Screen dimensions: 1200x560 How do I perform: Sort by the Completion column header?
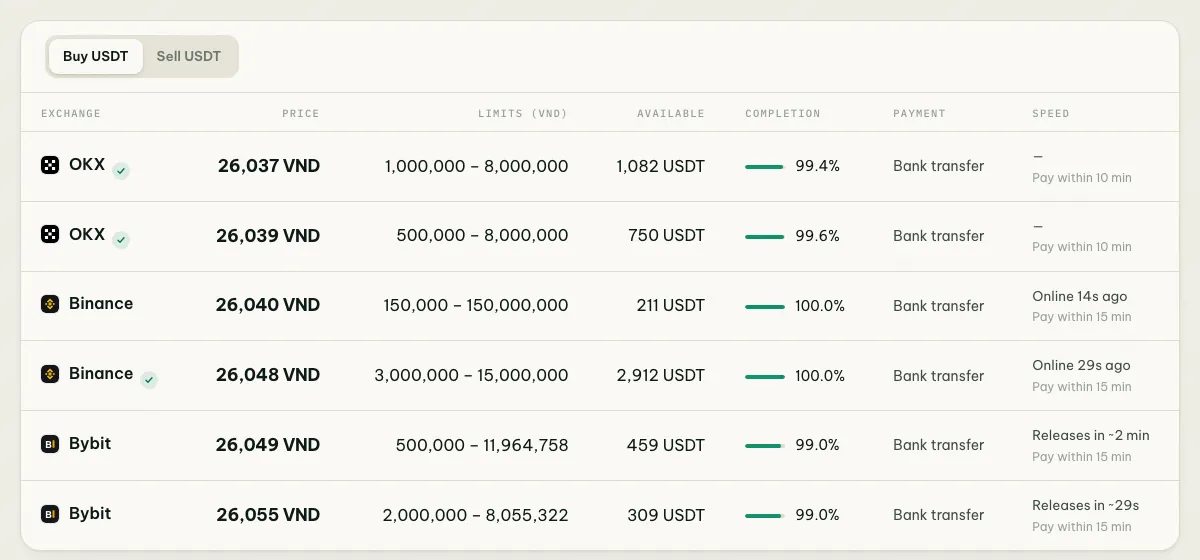click(783, 113)
